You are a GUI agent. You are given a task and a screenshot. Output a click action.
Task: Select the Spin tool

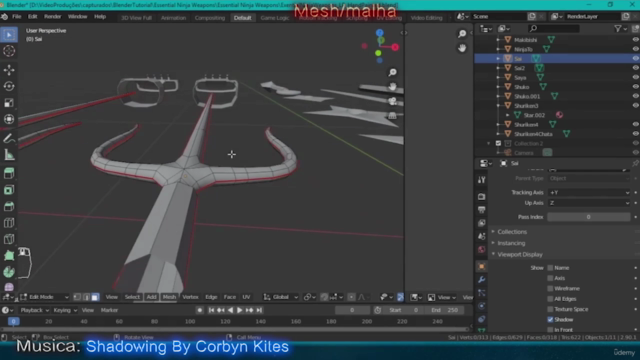click(9, 272)
